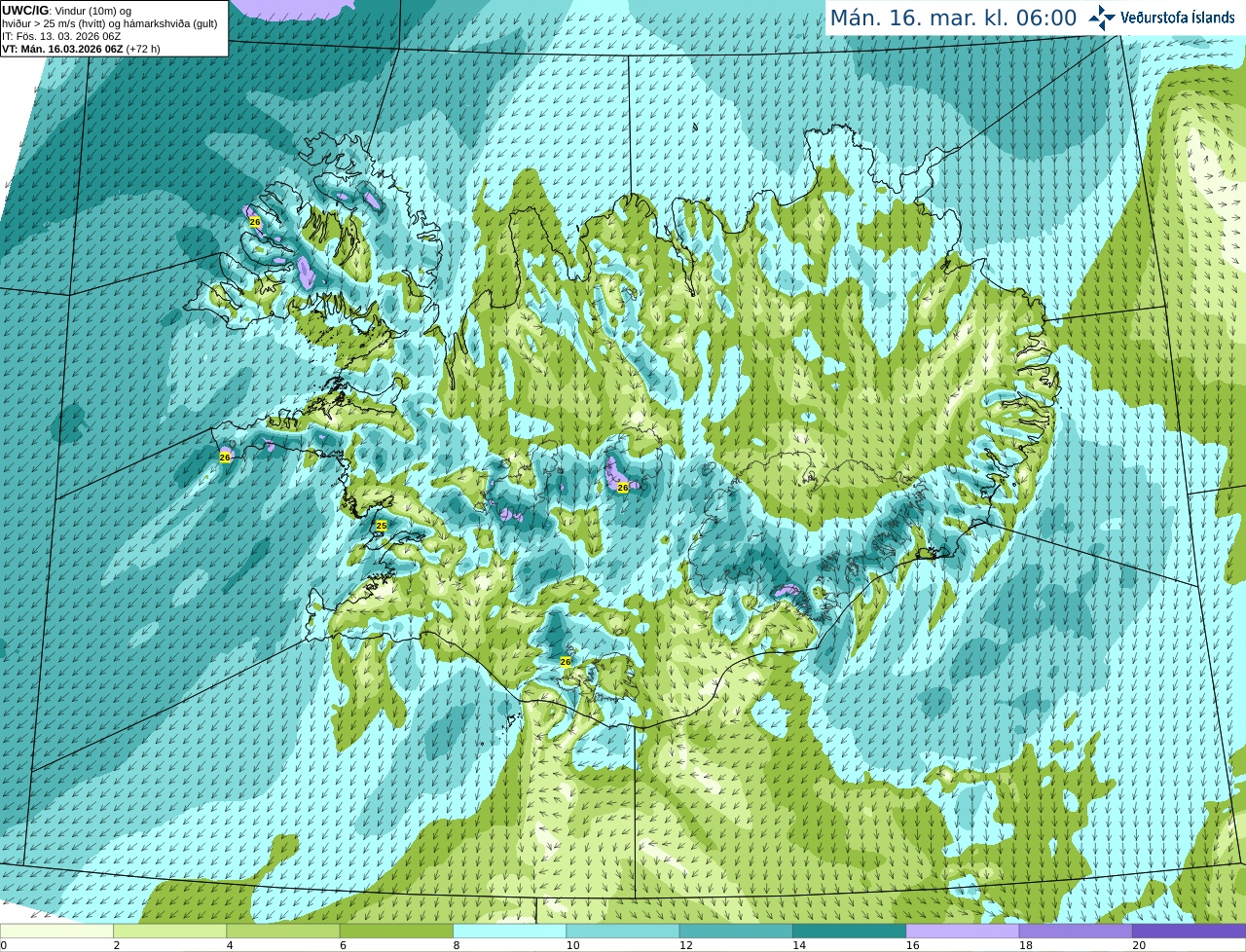This screenshot has width=1246, height=952.
Task: Click the above 20 m/s violet swatch
Action: pos(1190,931)
